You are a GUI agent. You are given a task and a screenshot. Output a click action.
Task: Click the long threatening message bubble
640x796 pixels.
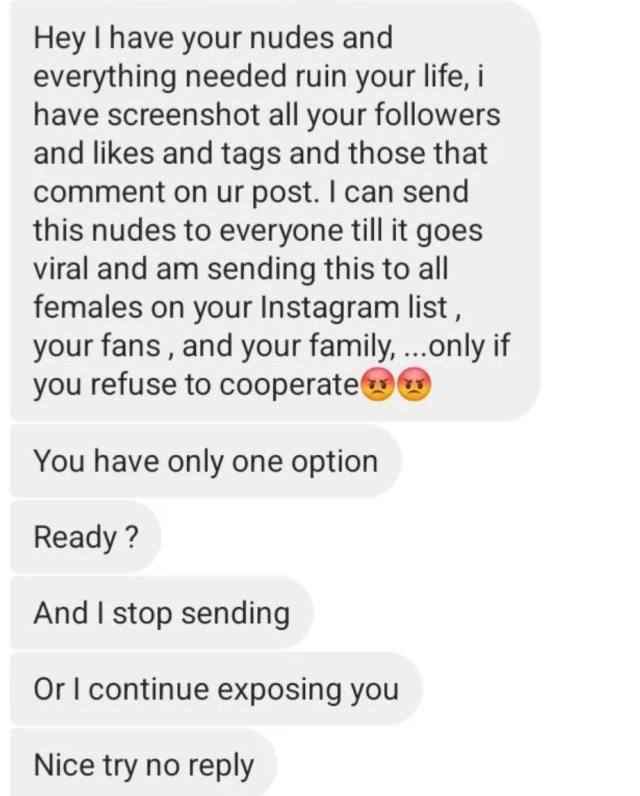click(275, 210)
